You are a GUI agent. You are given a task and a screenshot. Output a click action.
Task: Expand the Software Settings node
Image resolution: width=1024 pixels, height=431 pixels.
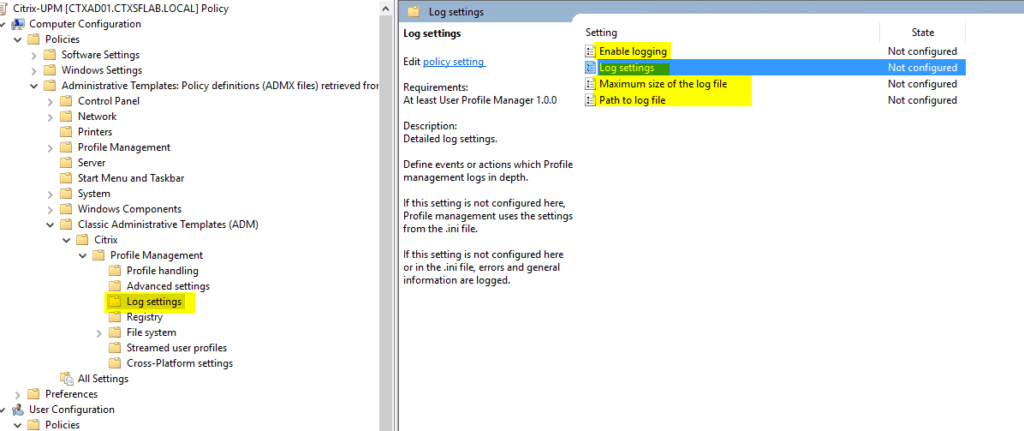[x=34, y=55]
